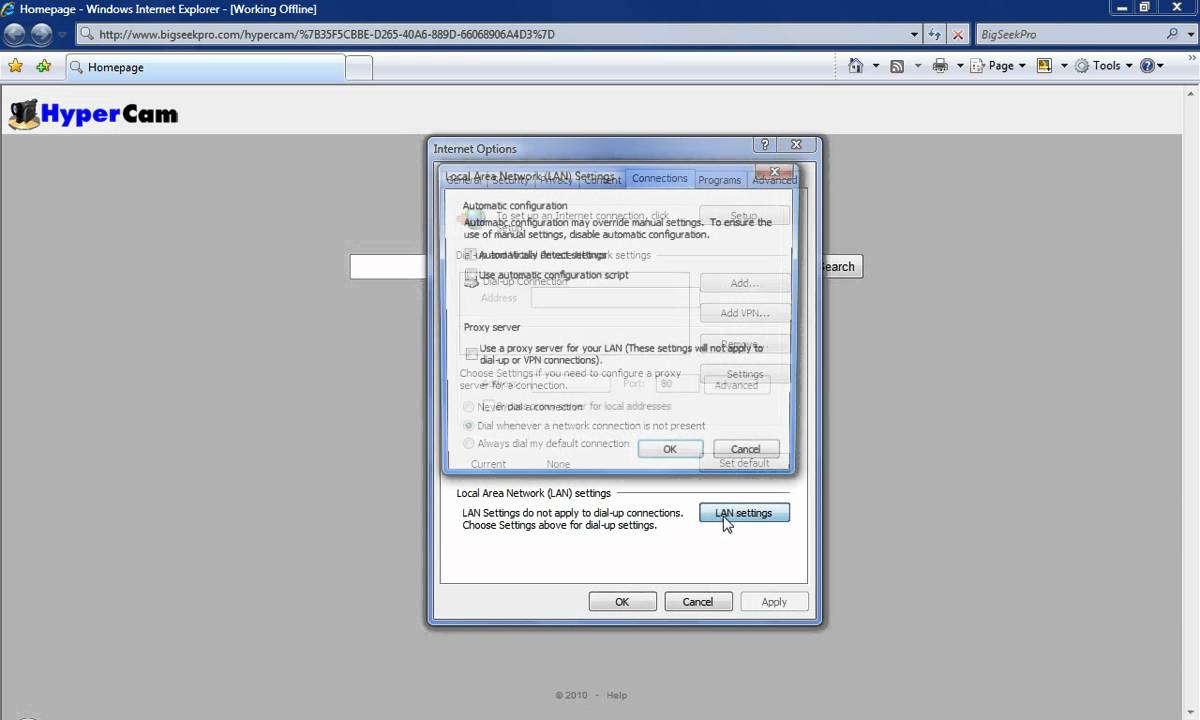
Task: Click the proxy Advanced button
Action: point(736,385)
